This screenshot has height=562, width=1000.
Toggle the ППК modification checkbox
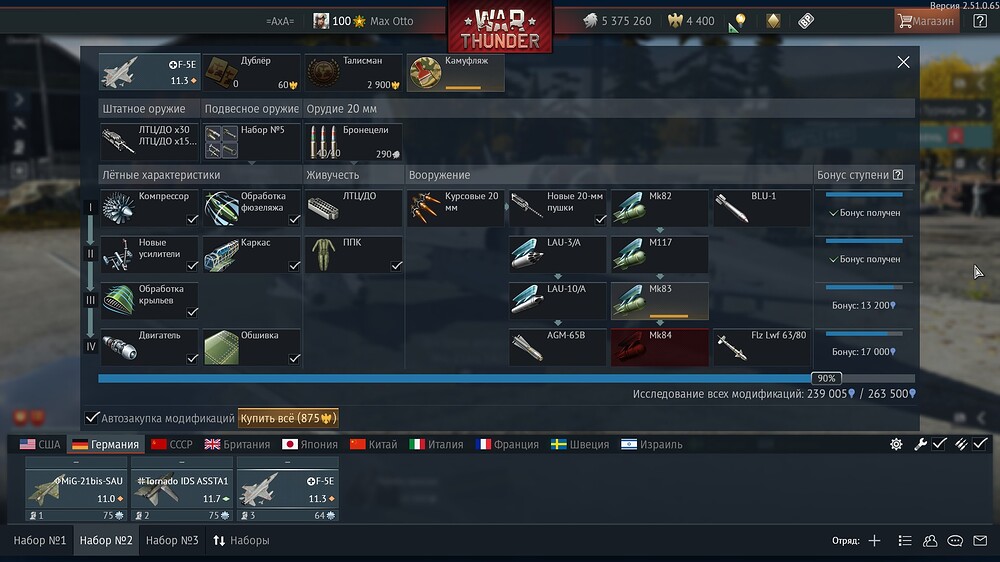[396, 265]
